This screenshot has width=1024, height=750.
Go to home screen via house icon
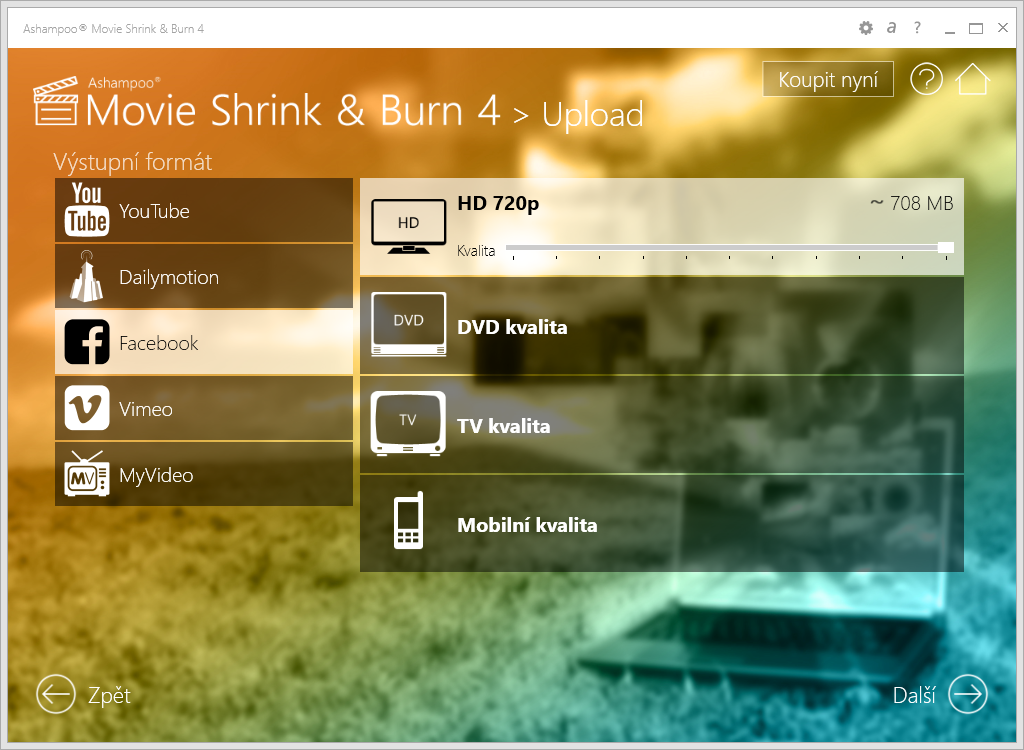[x=972, y=79]
